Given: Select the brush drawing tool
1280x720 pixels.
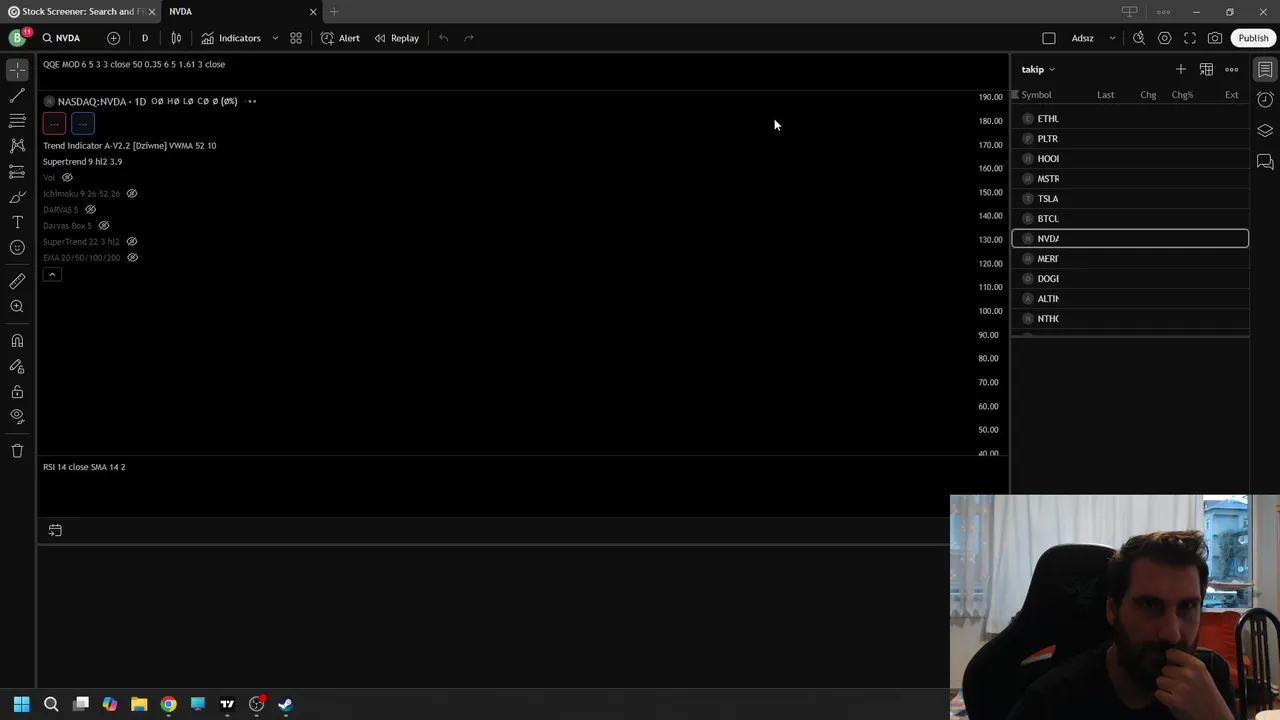Looking at the screenshot, I should tap(17, 197).
